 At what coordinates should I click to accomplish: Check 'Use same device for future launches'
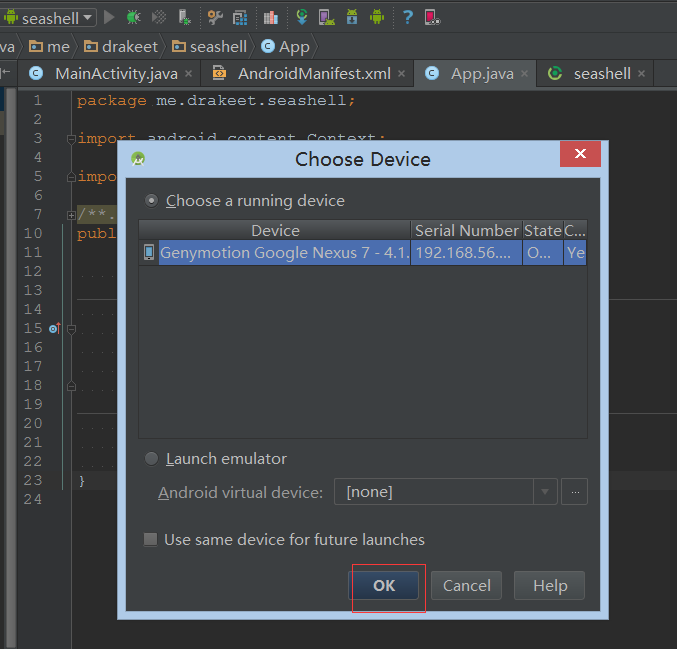(x=150, y=539)
